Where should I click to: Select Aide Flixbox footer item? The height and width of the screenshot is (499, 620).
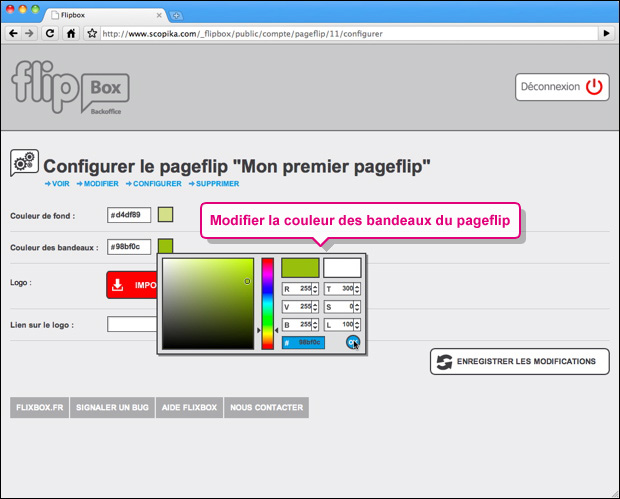tap(189, 408)
